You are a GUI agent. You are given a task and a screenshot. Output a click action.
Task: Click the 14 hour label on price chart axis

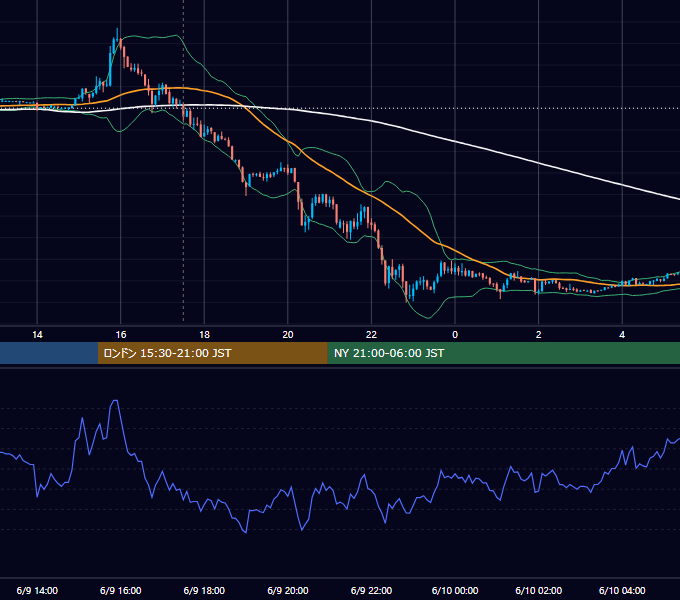coord(37,335)
